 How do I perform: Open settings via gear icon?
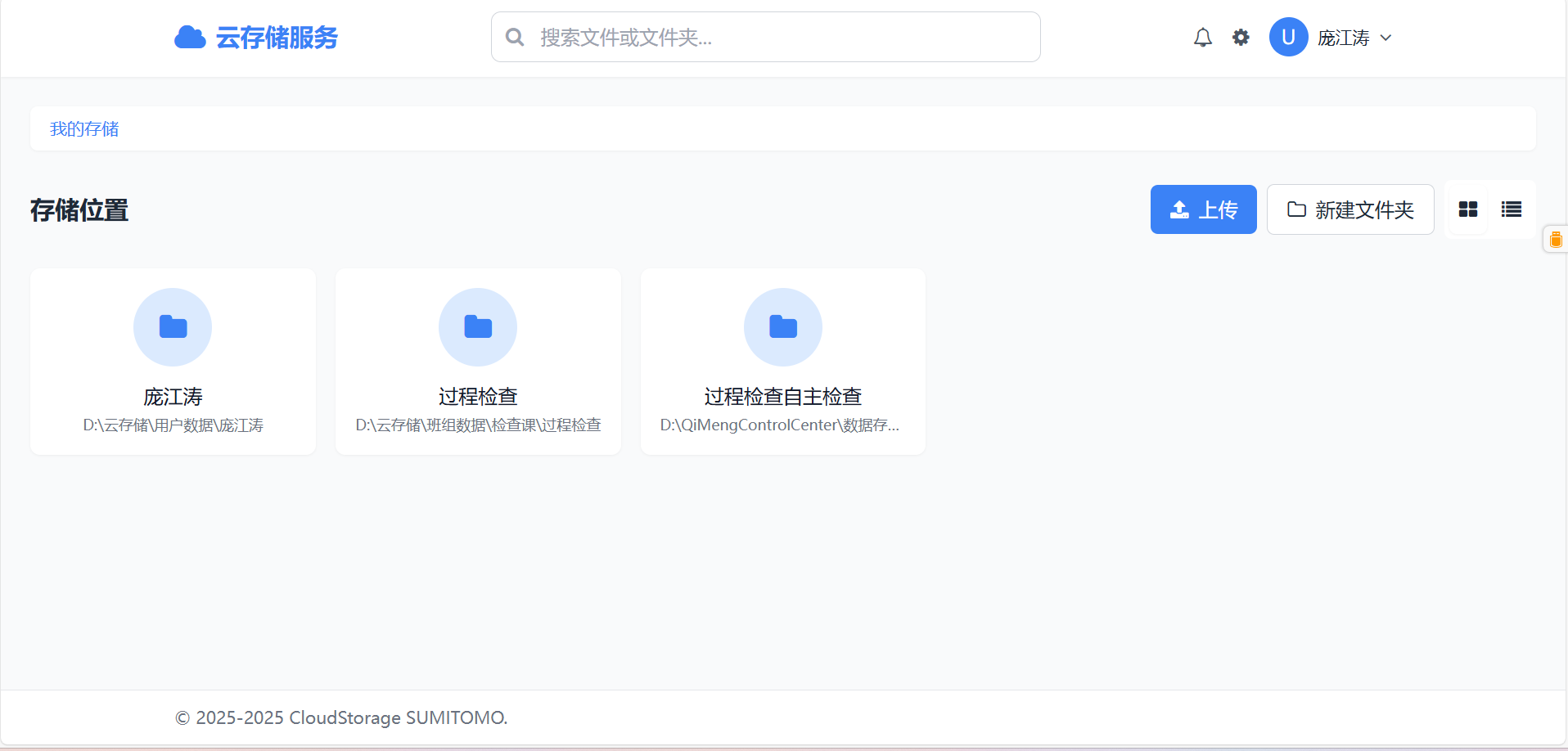1241,38
